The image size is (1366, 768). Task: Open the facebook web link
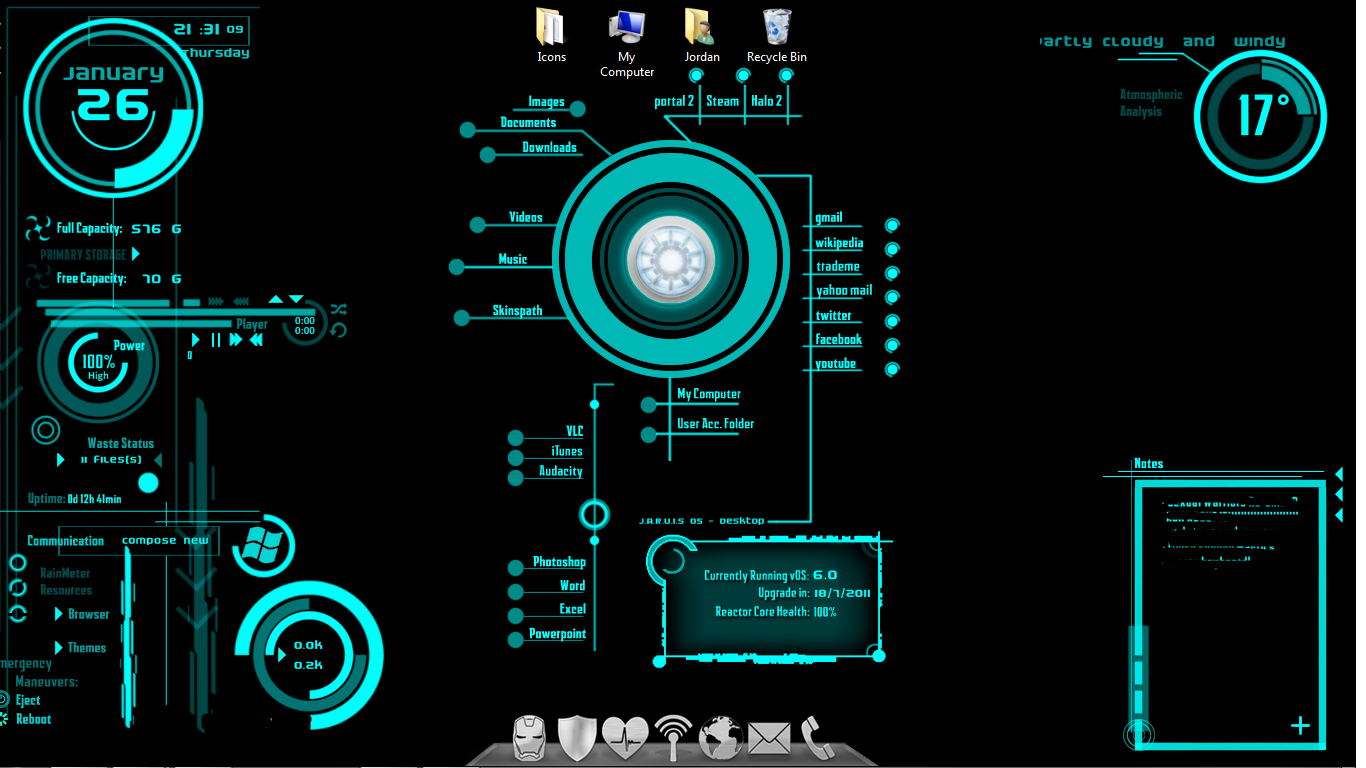pos(839,340)
